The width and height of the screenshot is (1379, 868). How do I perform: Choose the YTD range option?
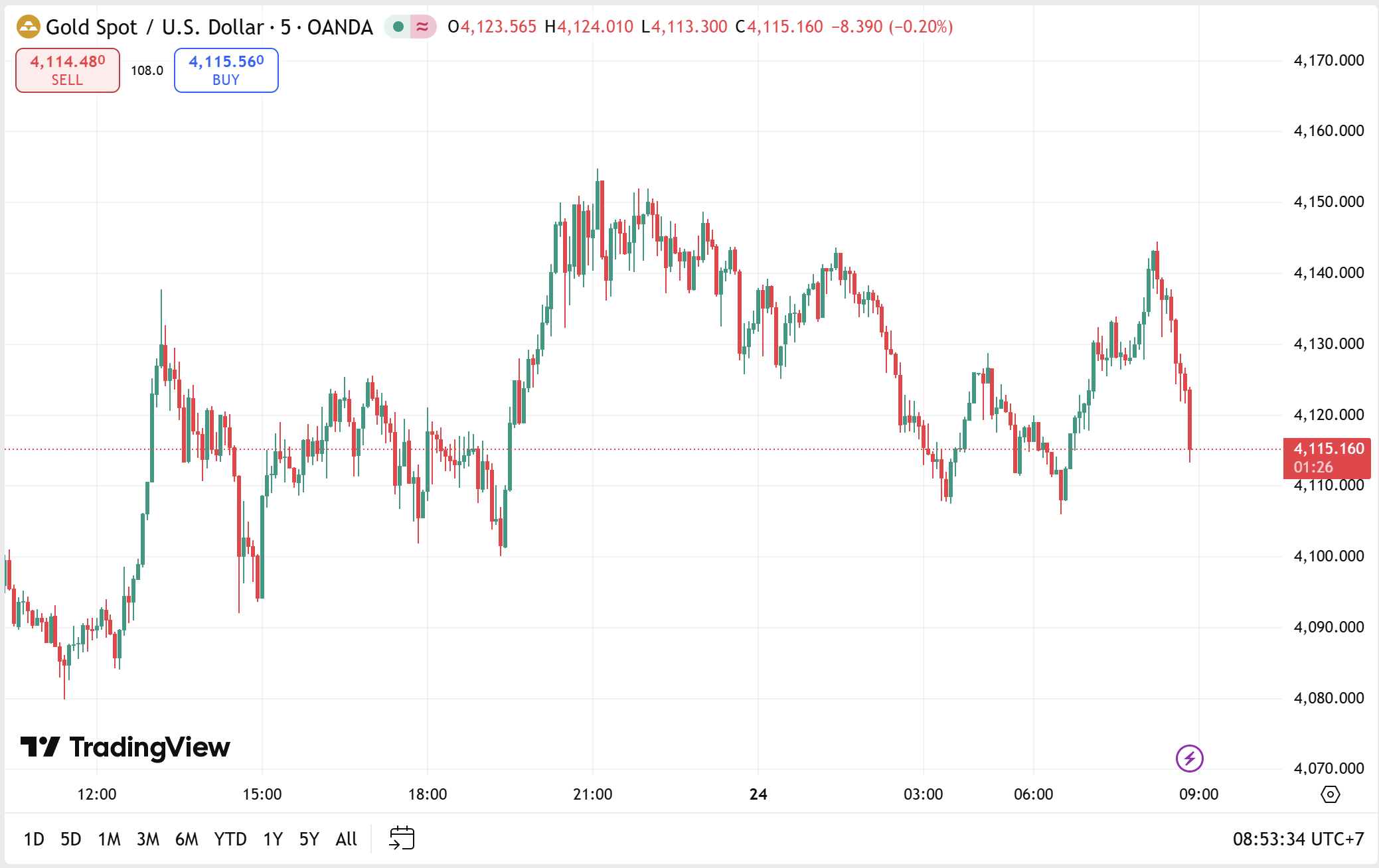(x=230, y=839)
